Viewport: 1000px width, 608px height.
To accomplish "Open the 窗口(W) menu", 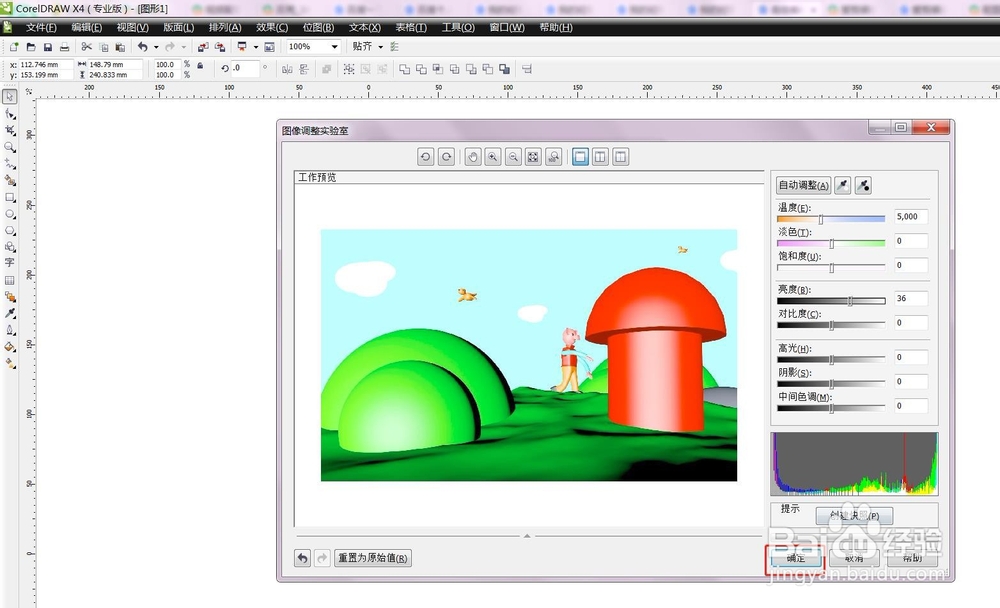I will pos(507,27).
